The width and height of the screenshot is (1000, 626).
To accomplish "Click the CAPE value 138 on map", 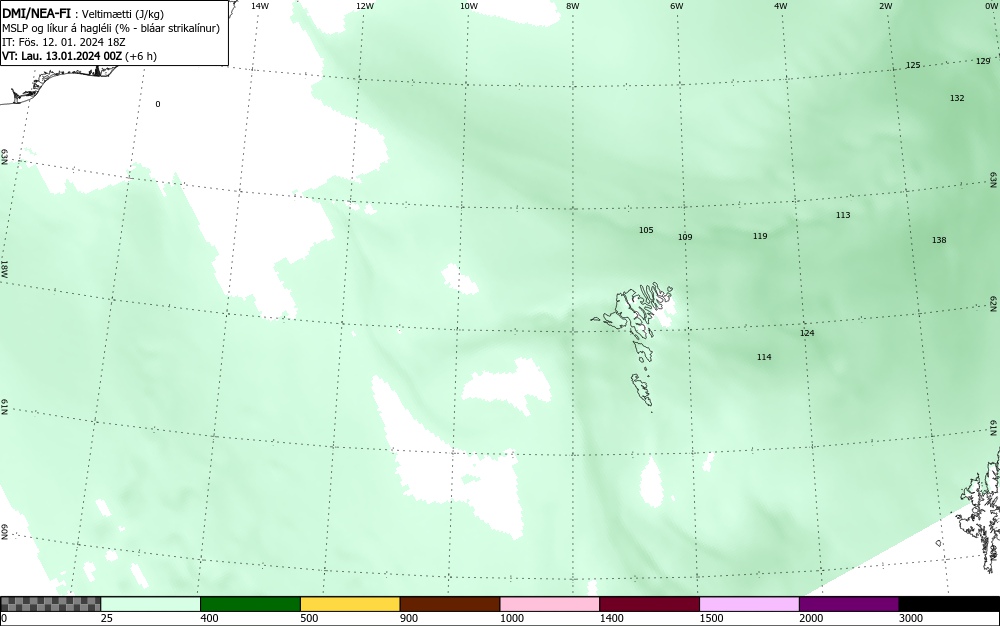I will coord(939,240).
